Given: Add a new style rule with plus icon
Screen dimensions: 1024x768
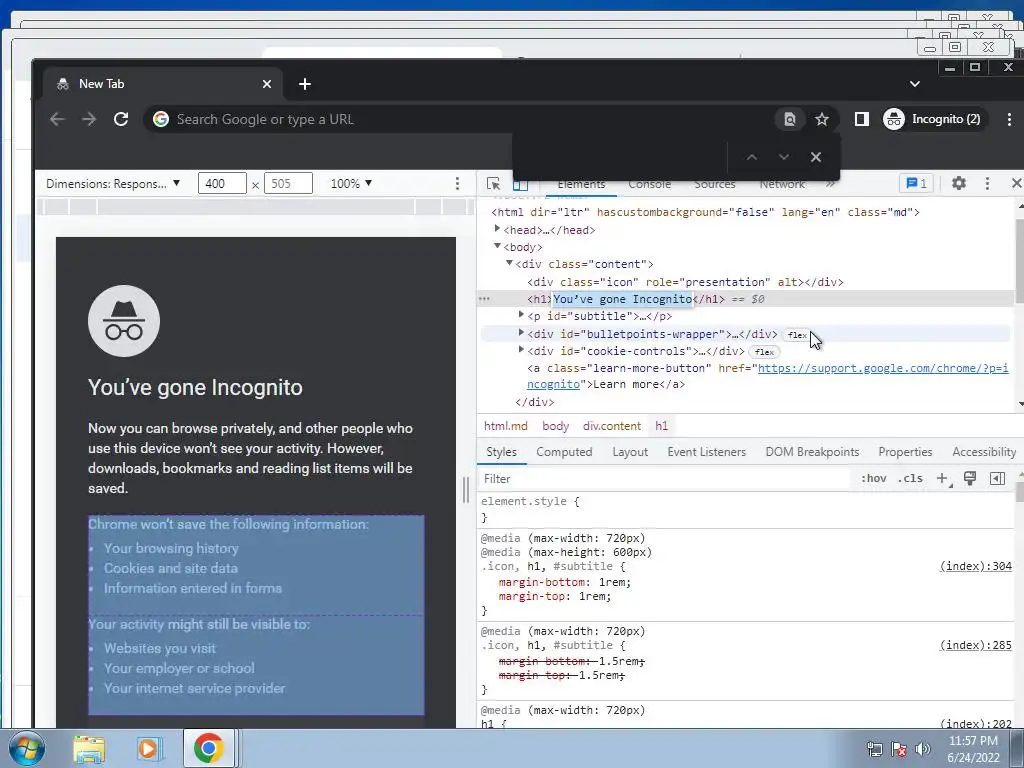Looking at the screenshot, I should 942,479.
